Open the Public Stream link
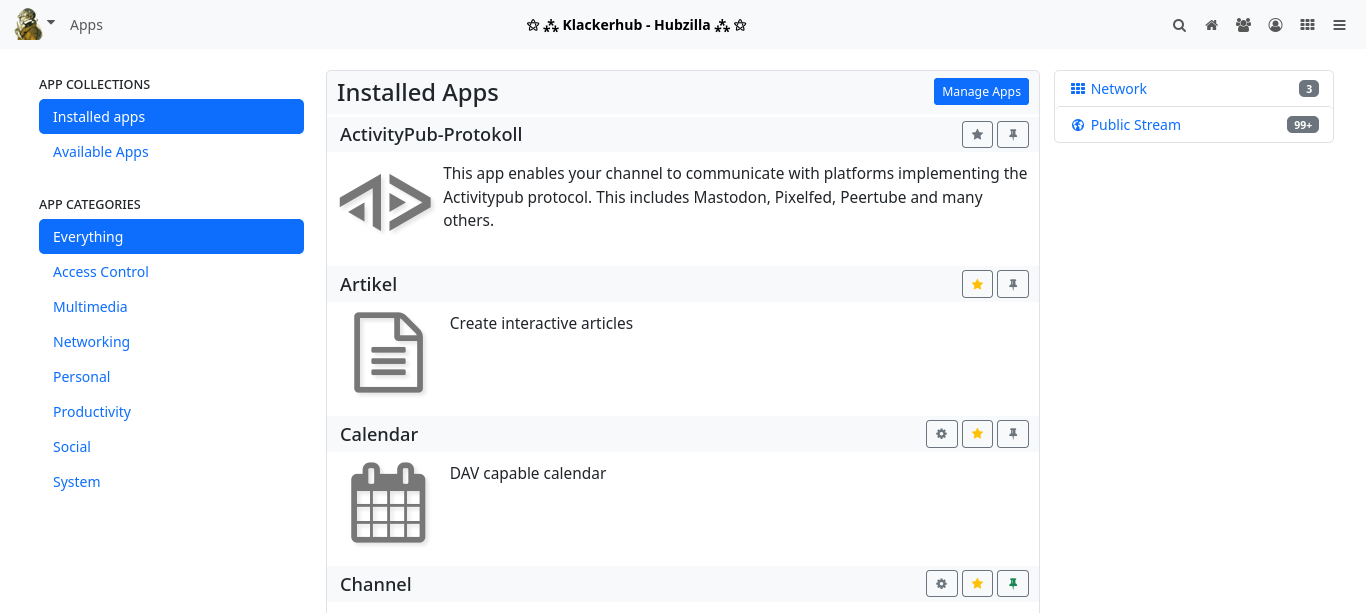Screen dimensions: 1366x613 (x=1135, y=125)
